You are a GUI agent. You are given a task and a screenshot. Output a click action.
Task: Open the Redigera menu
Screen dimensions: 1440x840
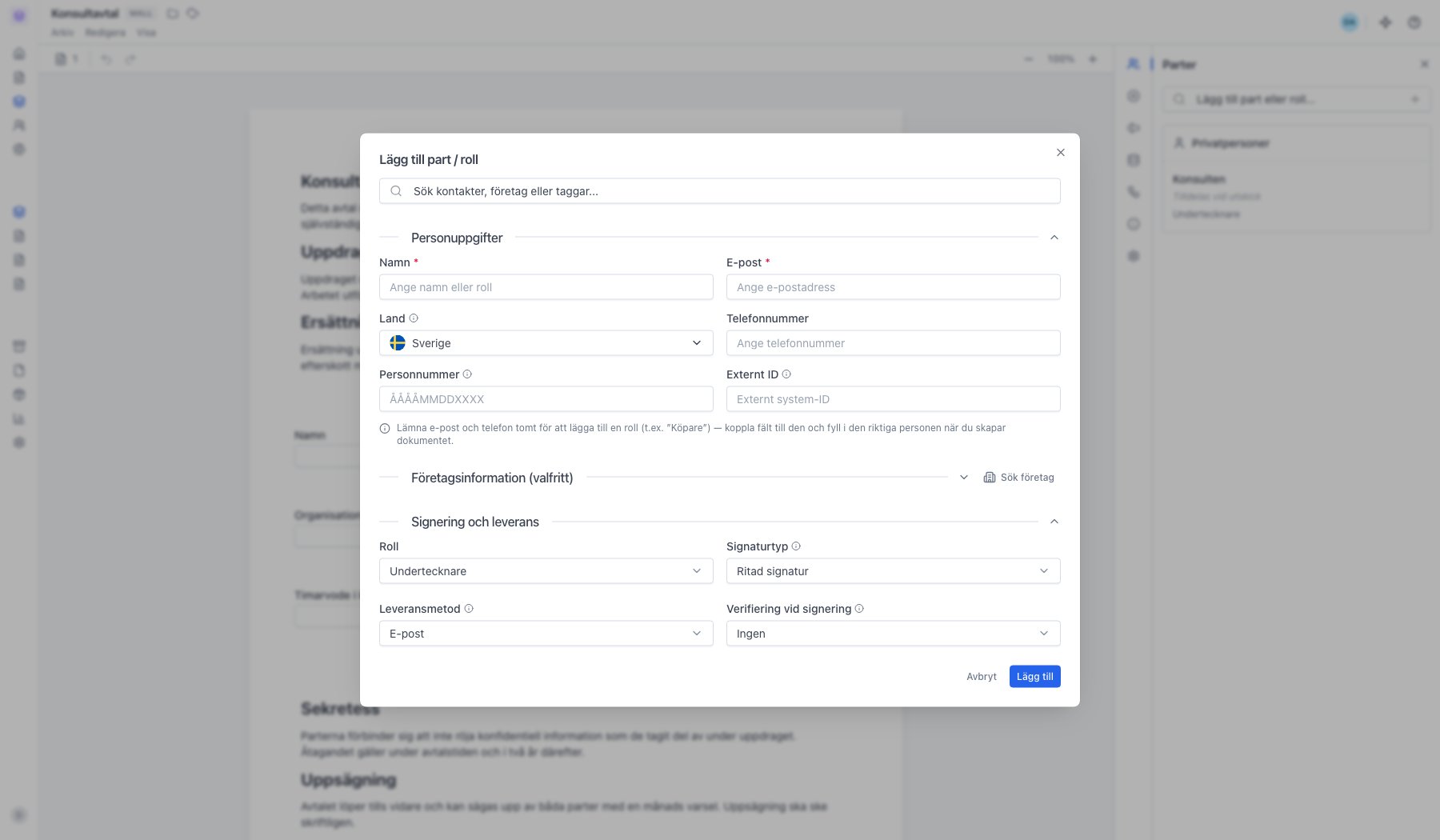pos(106,33)
